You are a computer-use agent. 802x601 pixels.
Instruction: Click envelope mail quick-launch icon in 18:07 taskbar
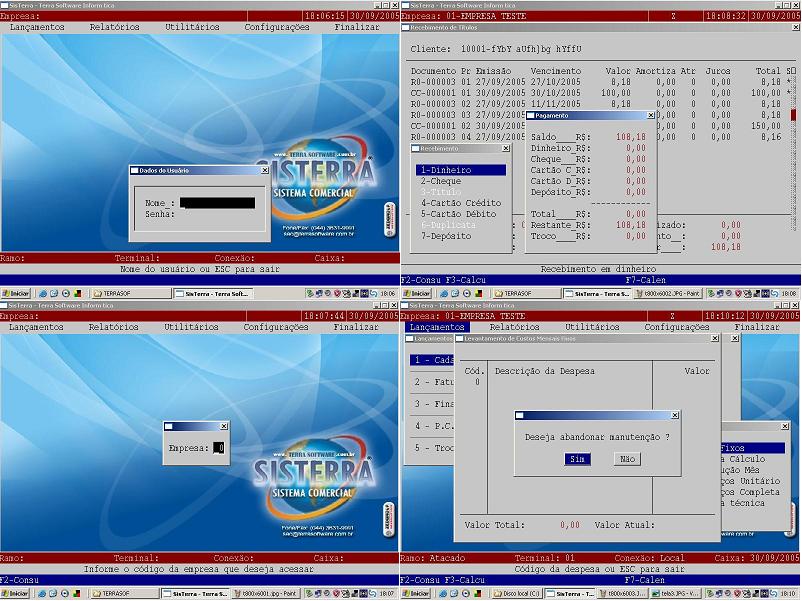click(53, 594)
